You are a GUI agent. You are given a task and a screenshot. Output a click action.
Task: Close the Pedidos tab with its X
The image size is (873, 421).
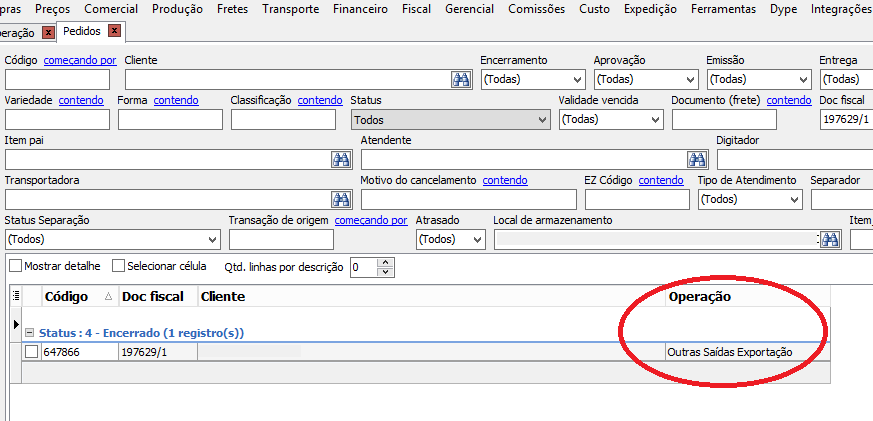(x=114, y=31)
